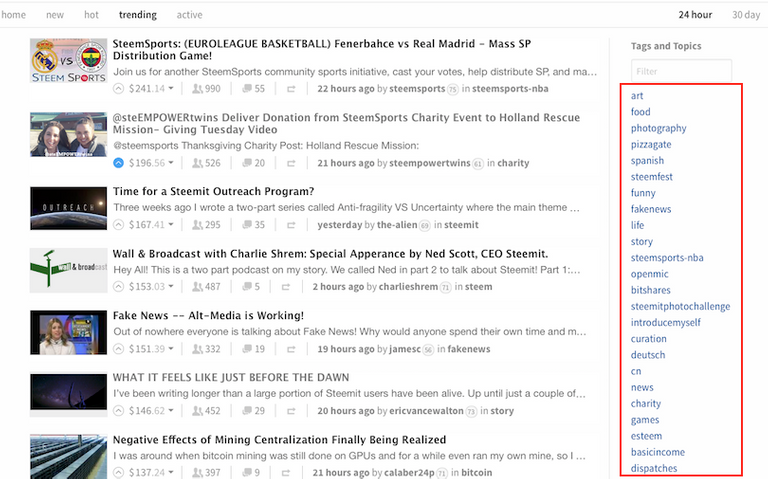The width and height of the screenshot is (768, 479).
Task: Resteem the Mining Centralization post
Action: 286,473
